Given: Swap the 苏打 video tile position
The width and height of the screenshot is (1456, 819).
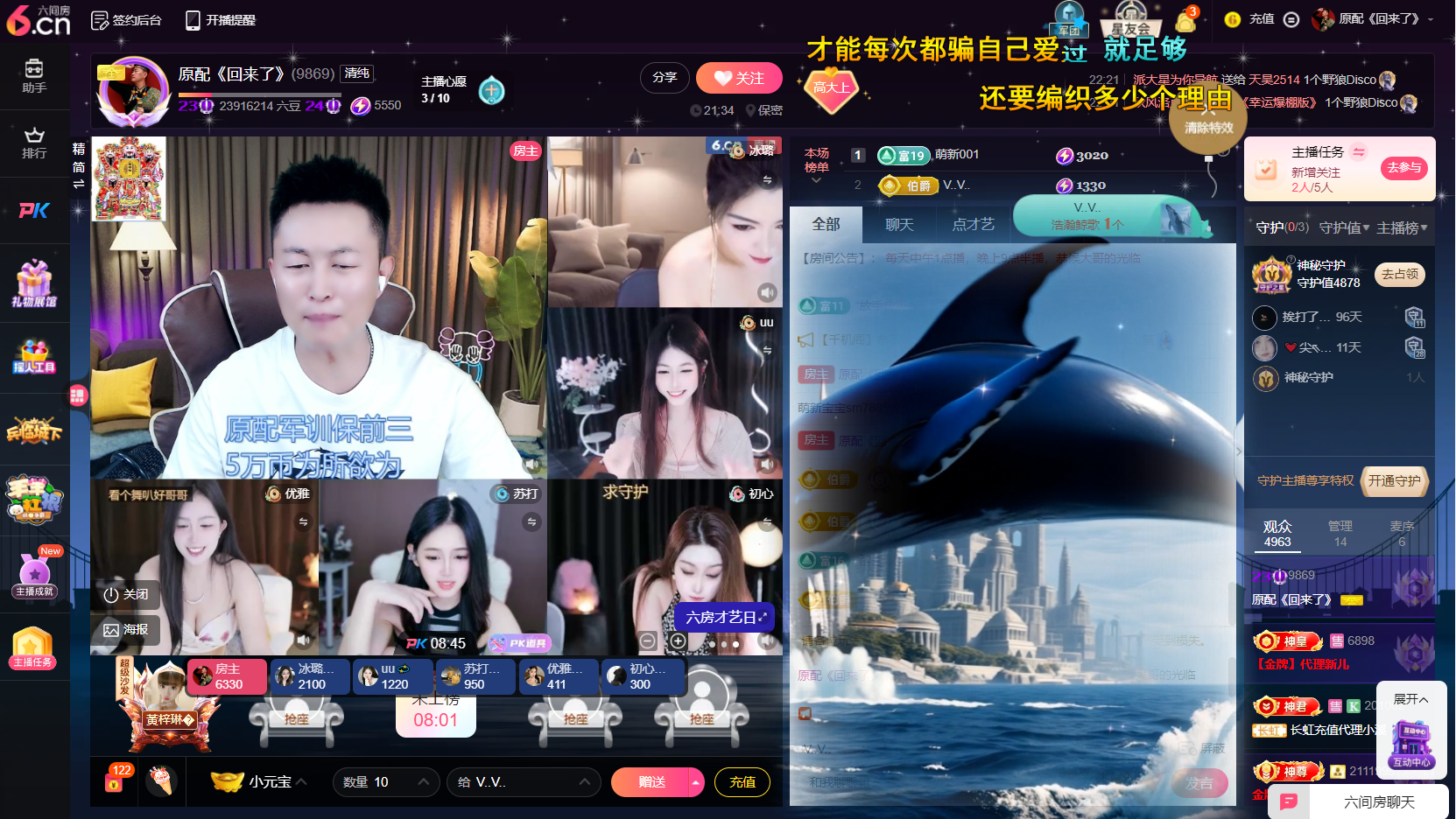Looking at the screenshot, I should (x=531, y=522).
